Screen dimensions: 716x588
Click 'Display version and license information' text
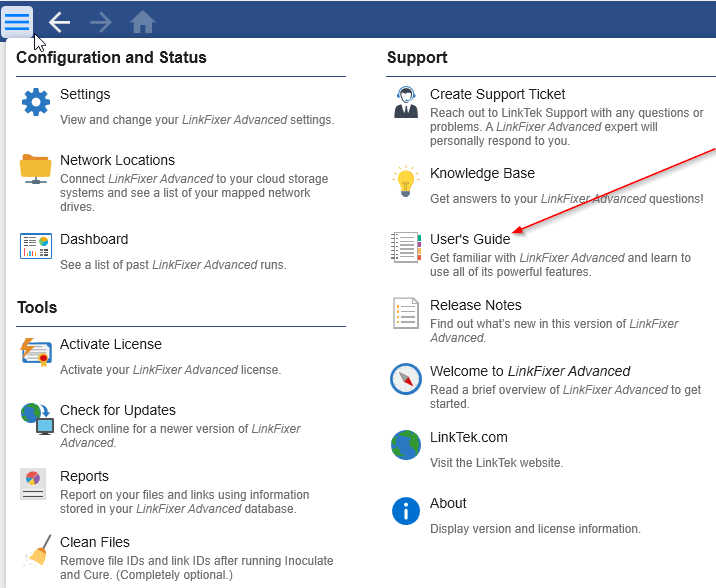click(536, 529)
